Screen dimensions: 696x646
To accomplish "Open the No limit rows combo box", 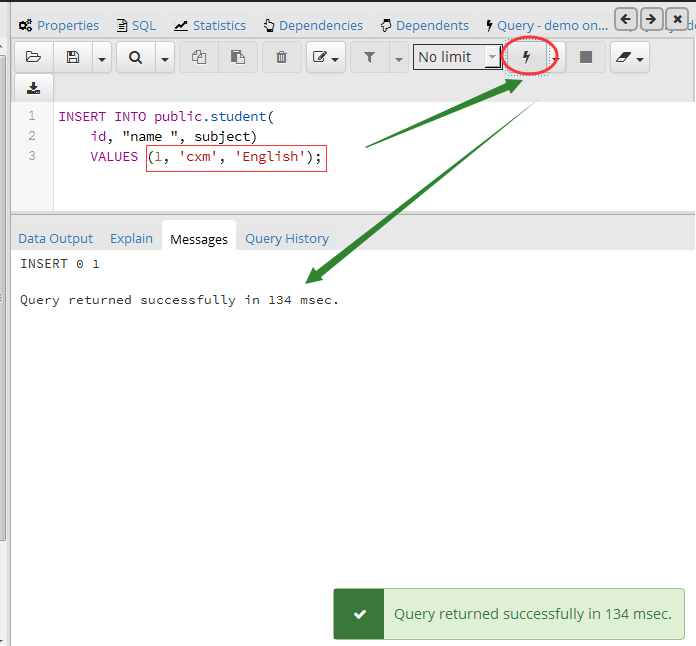I will 457,57.
